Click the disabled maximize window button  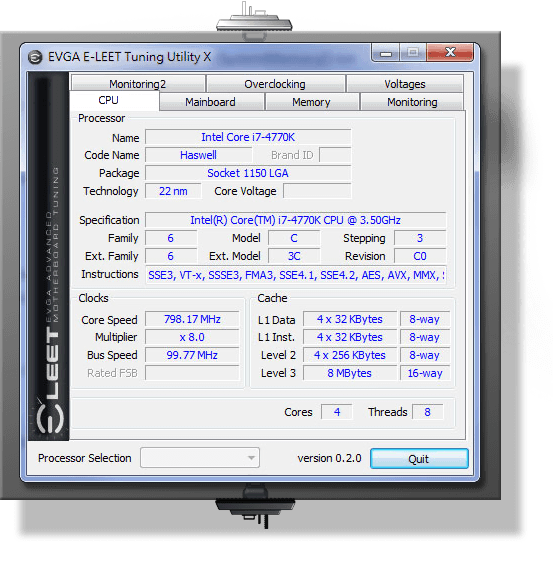(x=413, y=53)
